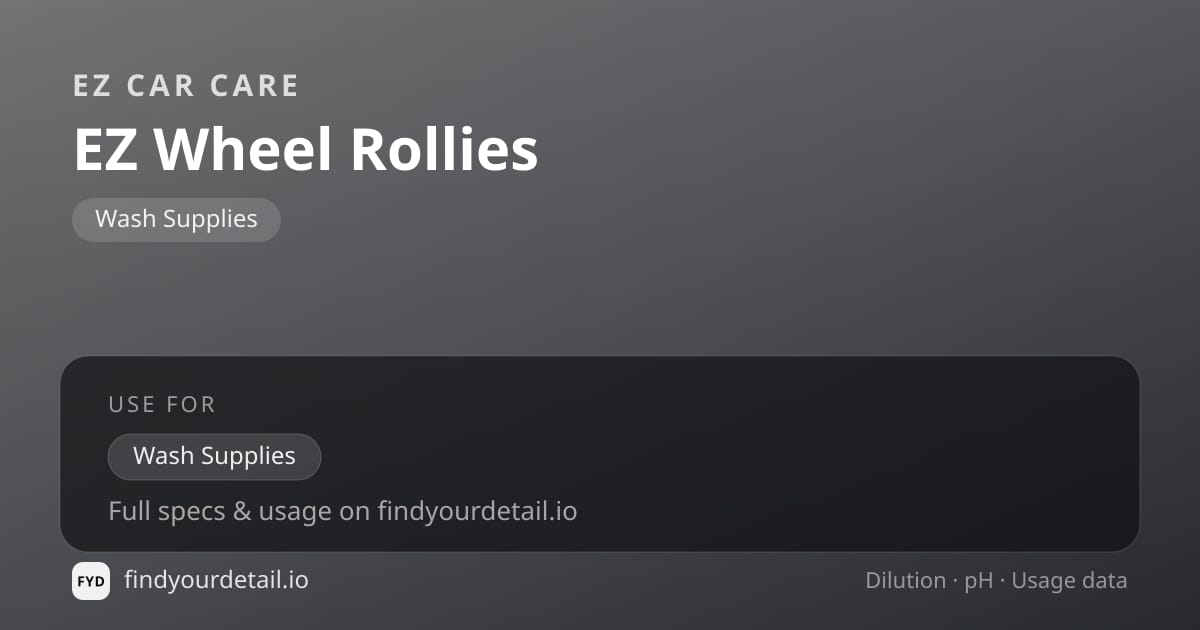Click the FYD logo icon
This screenshot has height=630, width=1200.
pos(91,581)
